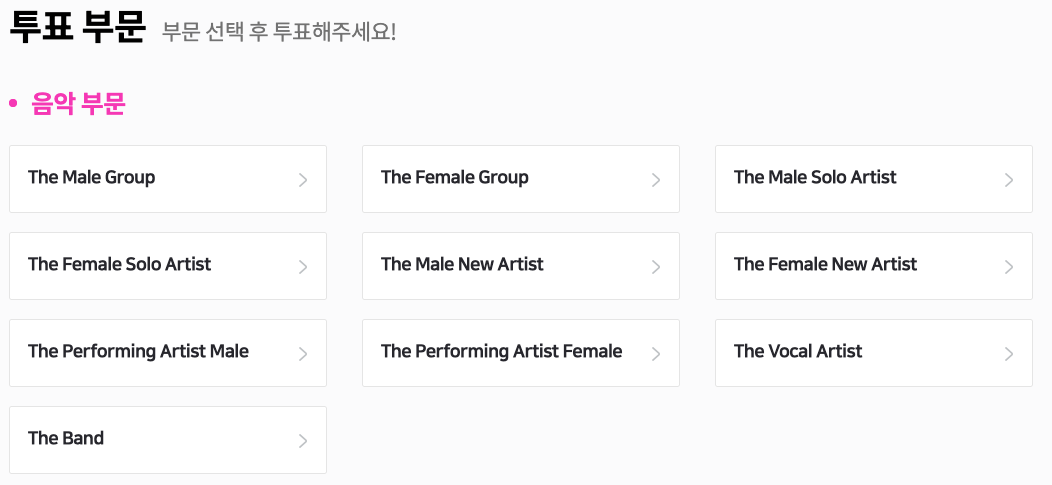The width and height of the screenshot is (1052, 485).
Task: Click The Vocal Artist label
Action: [x=798, y=352]
